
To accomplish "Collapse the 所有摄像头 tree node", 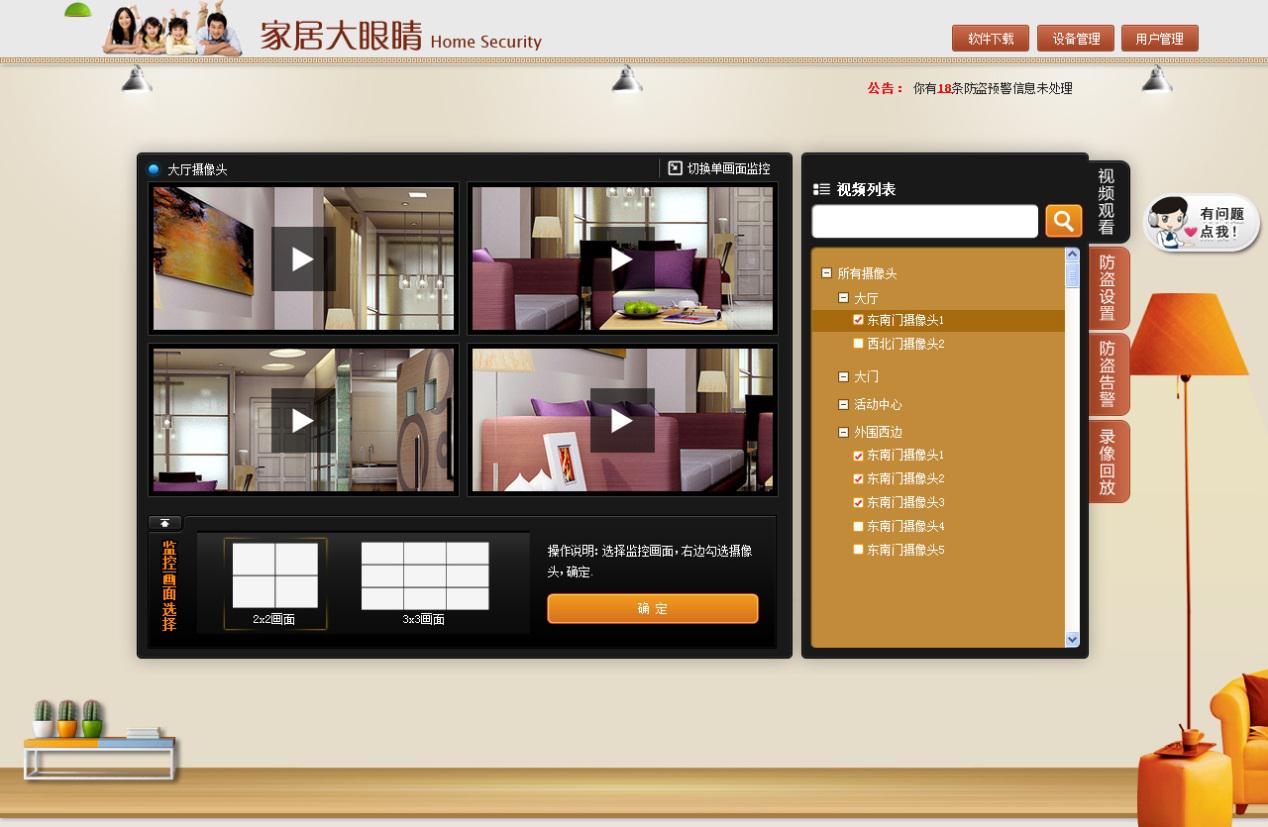I will click(x=826, y=273).
